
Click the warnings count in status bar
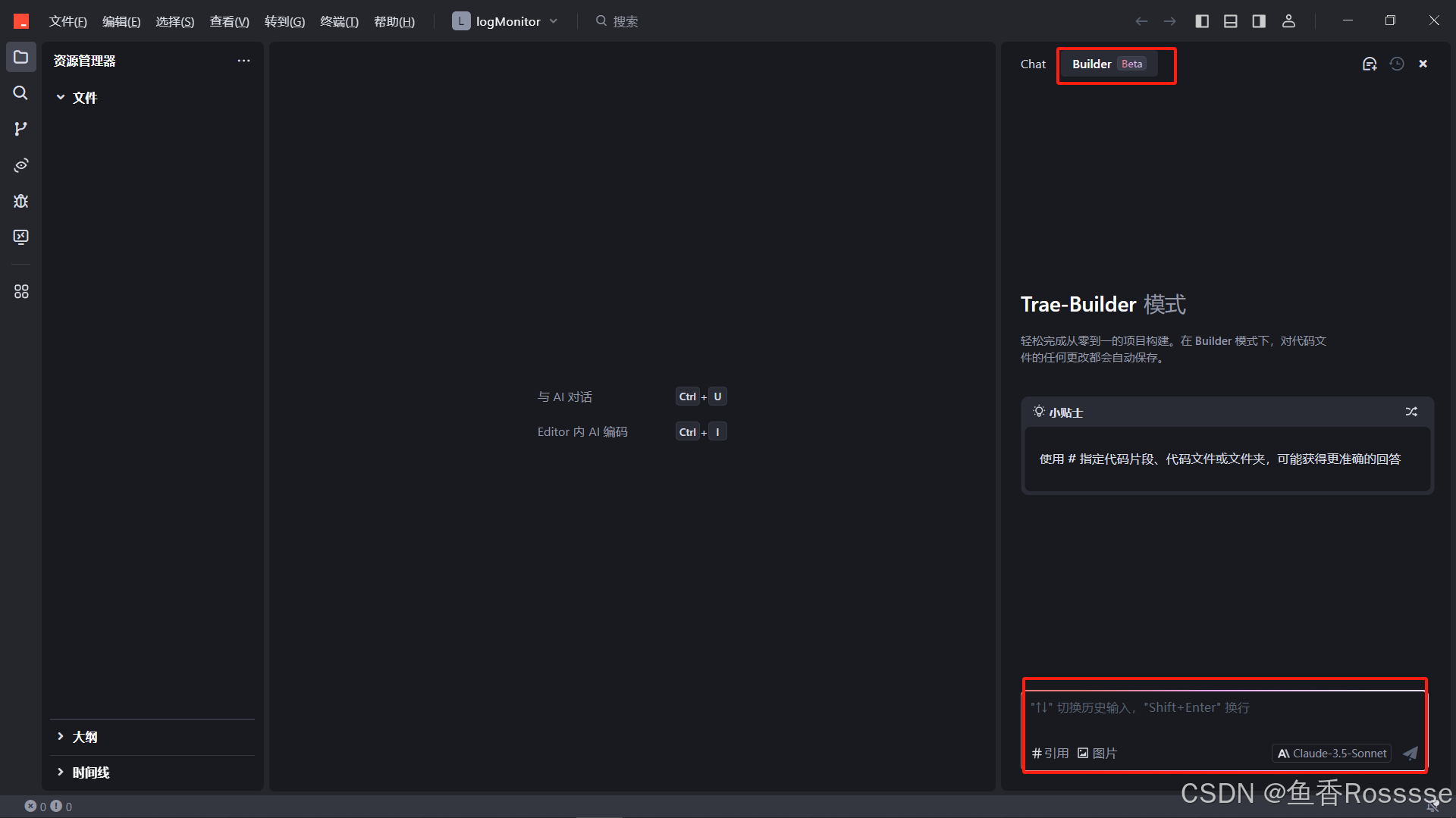61,807
